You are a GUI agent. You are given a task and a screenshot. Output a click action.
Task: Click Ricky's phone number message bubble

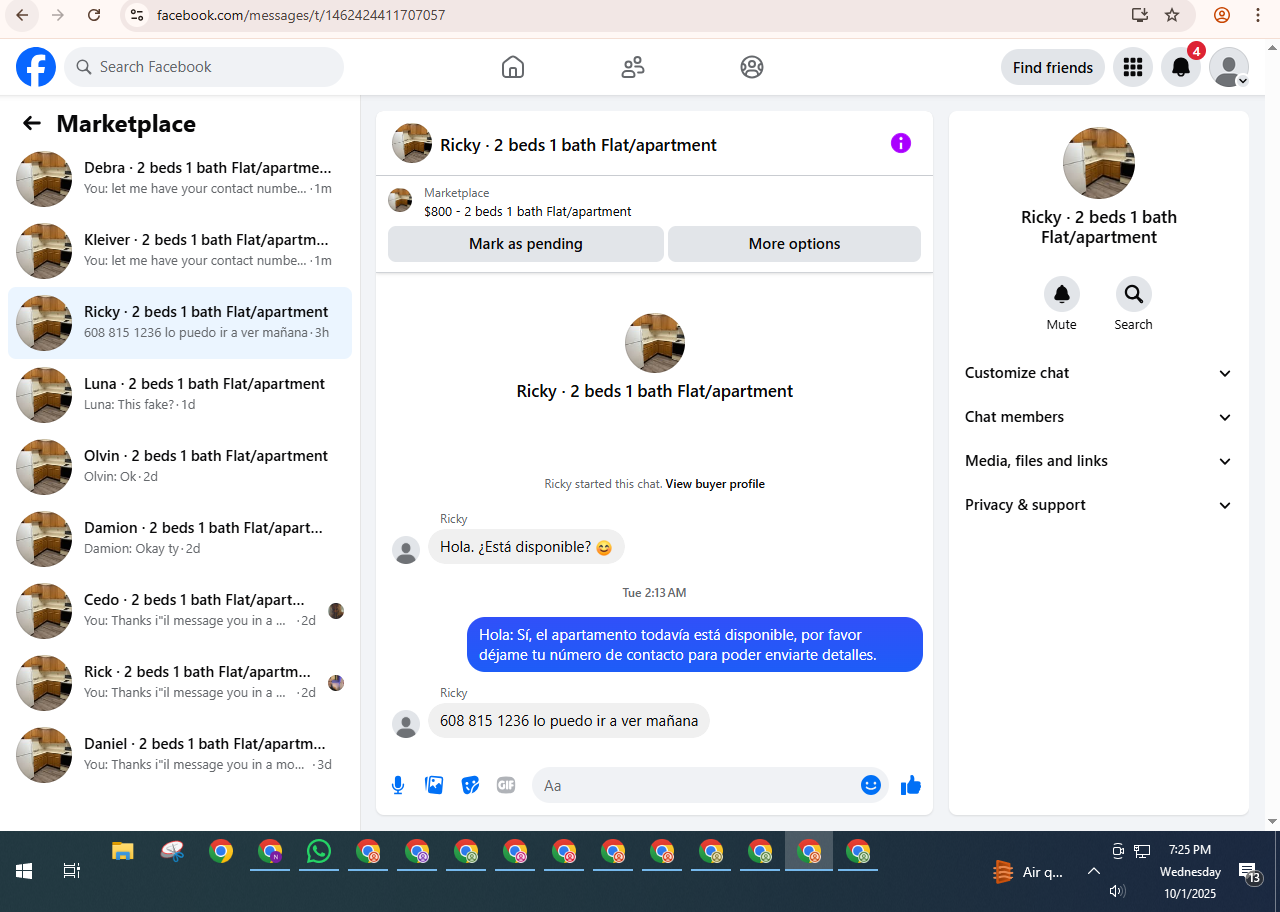[569, 721]
